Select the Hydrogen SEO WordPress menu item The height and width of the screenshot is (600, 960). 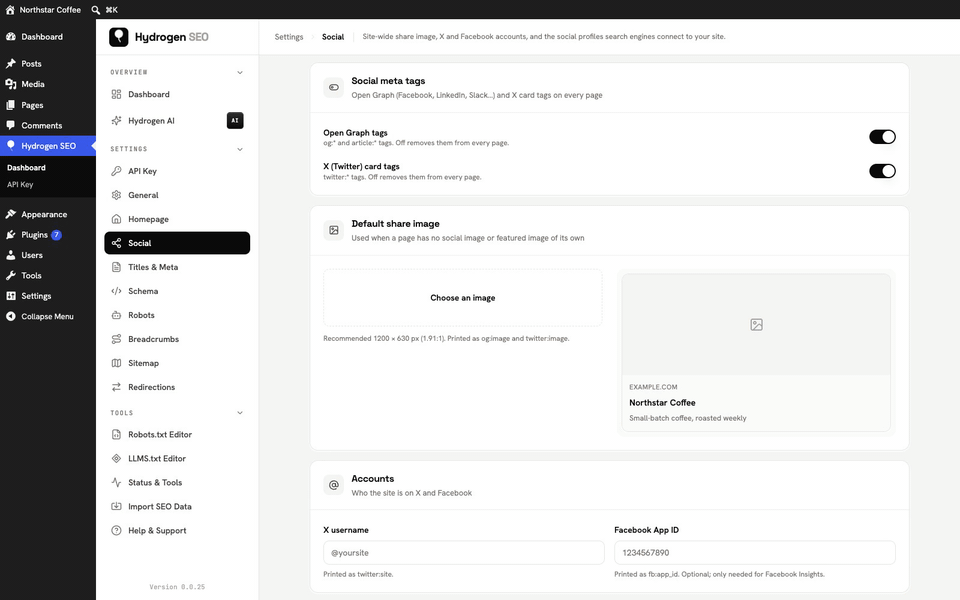tap(48, 146)
